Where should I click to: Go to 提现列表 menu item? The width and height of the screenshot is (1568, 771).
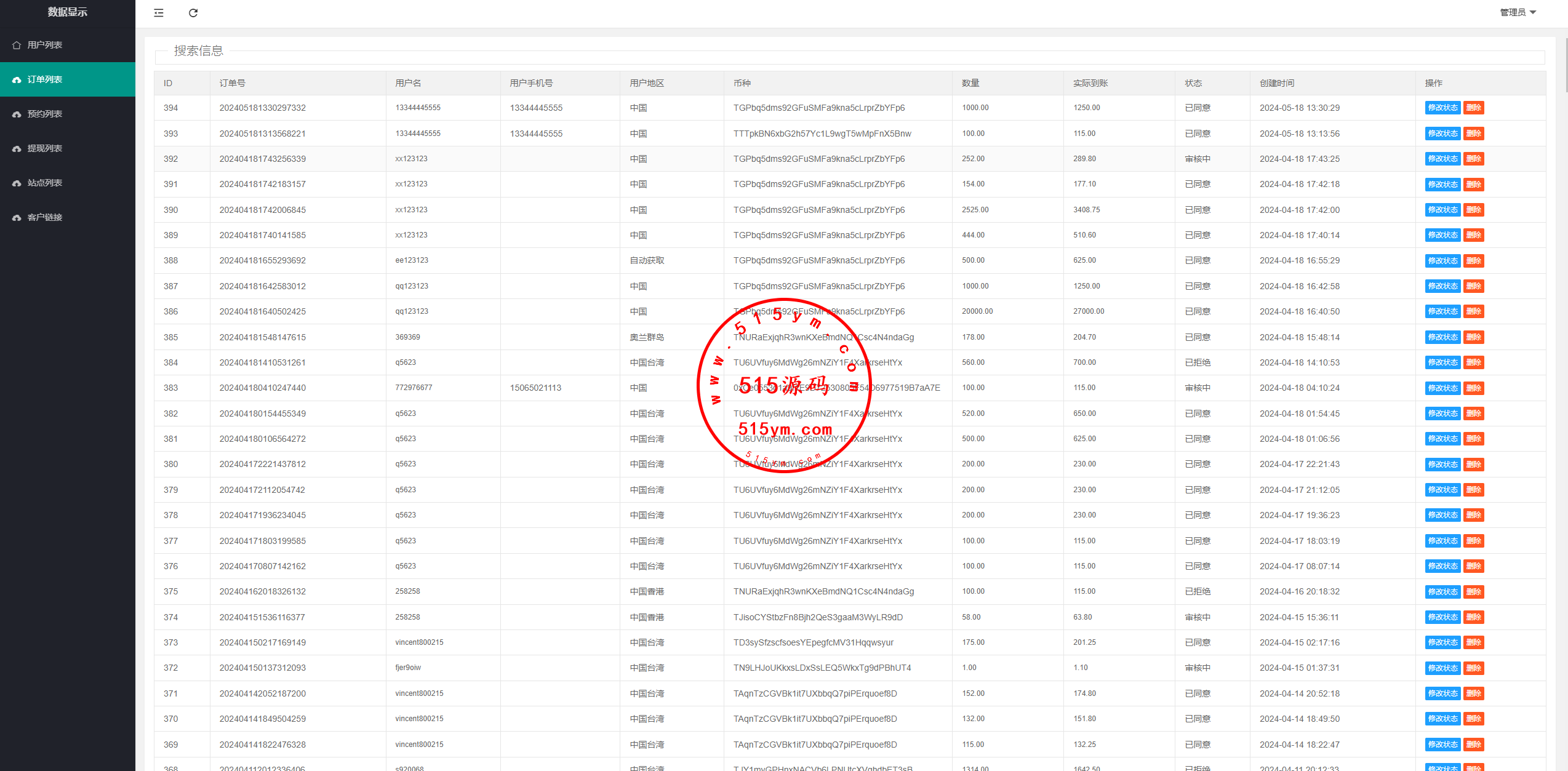point(45,148)
